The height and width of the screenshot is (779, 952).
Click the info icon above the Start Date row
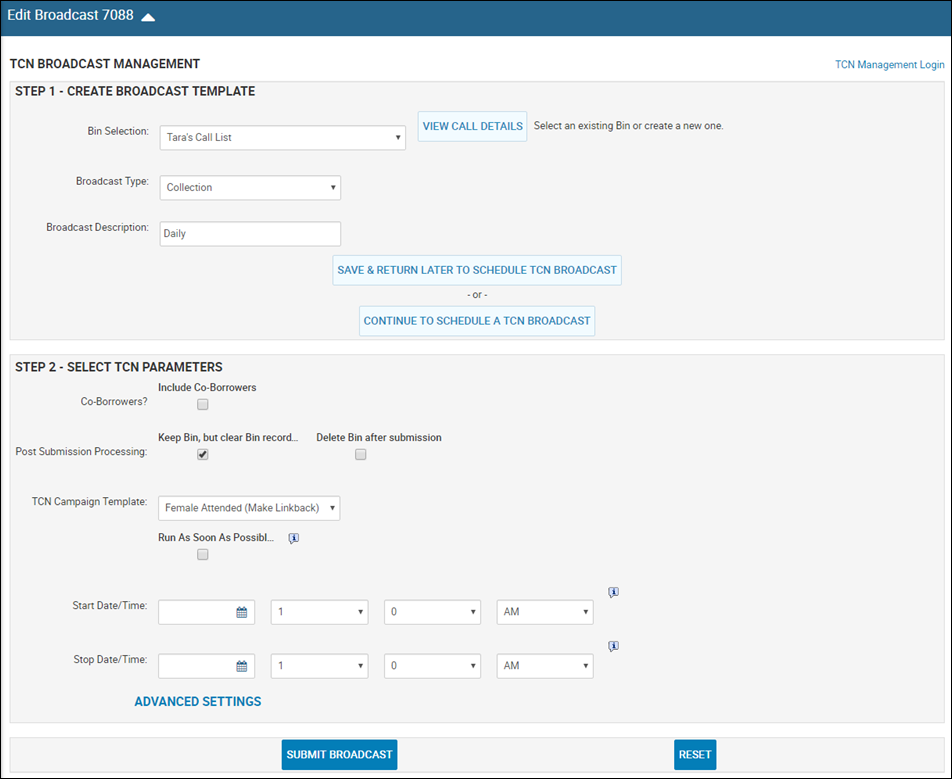(614, 592)
